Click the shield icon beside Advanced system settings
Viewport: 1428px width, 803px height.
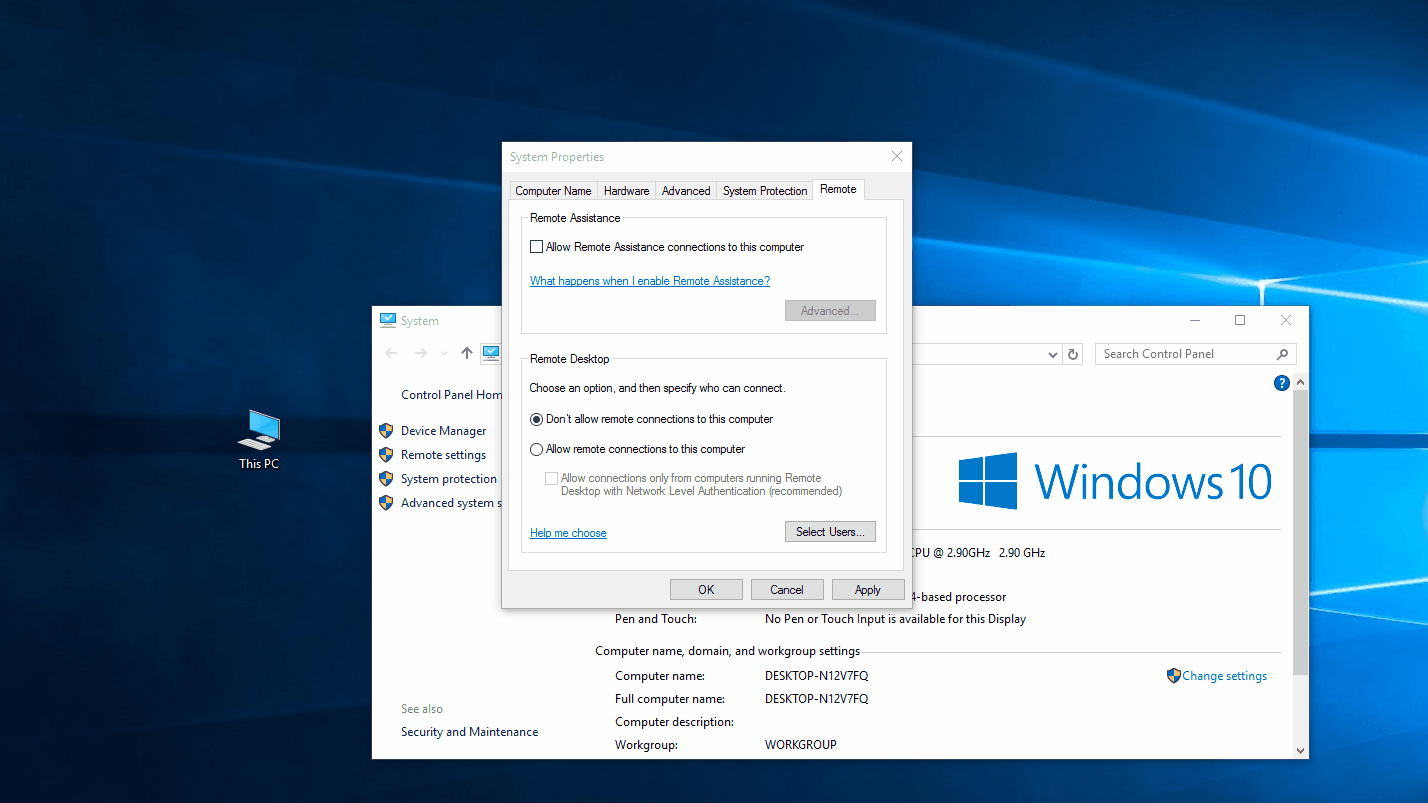pos(386,503)
